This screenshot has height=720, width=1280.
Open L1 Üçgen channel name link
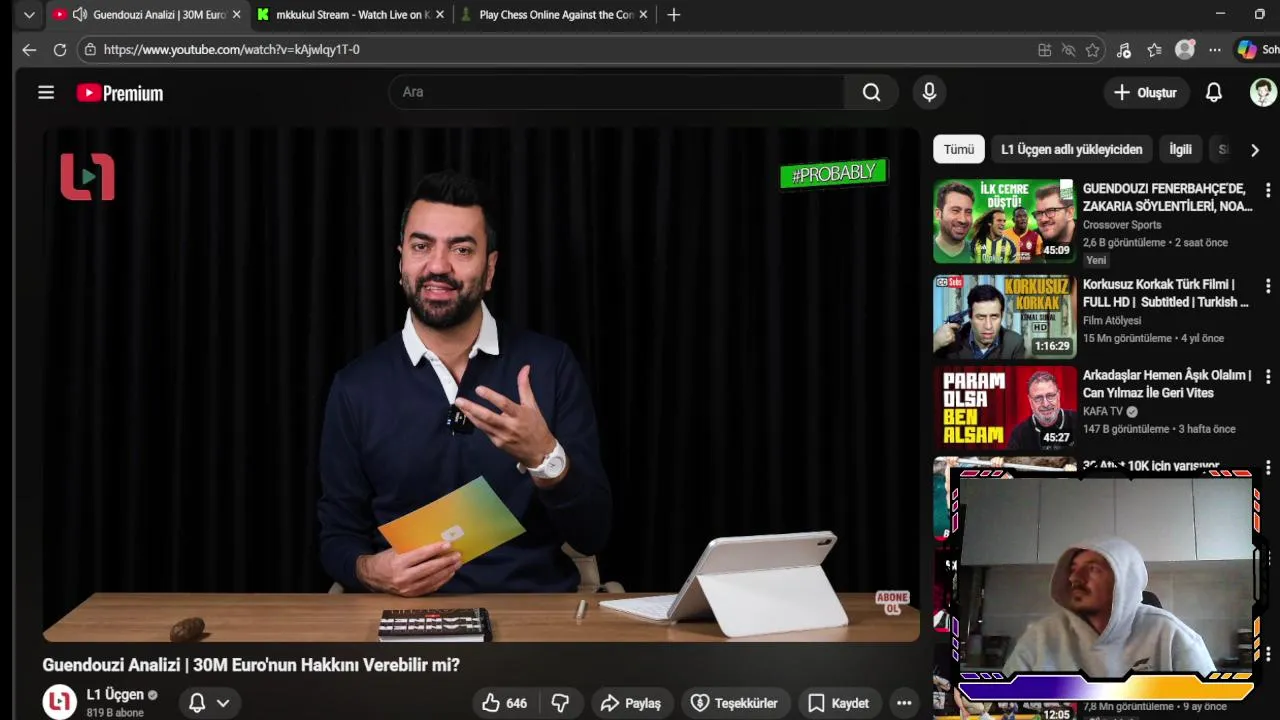click(x=115, y=695)
